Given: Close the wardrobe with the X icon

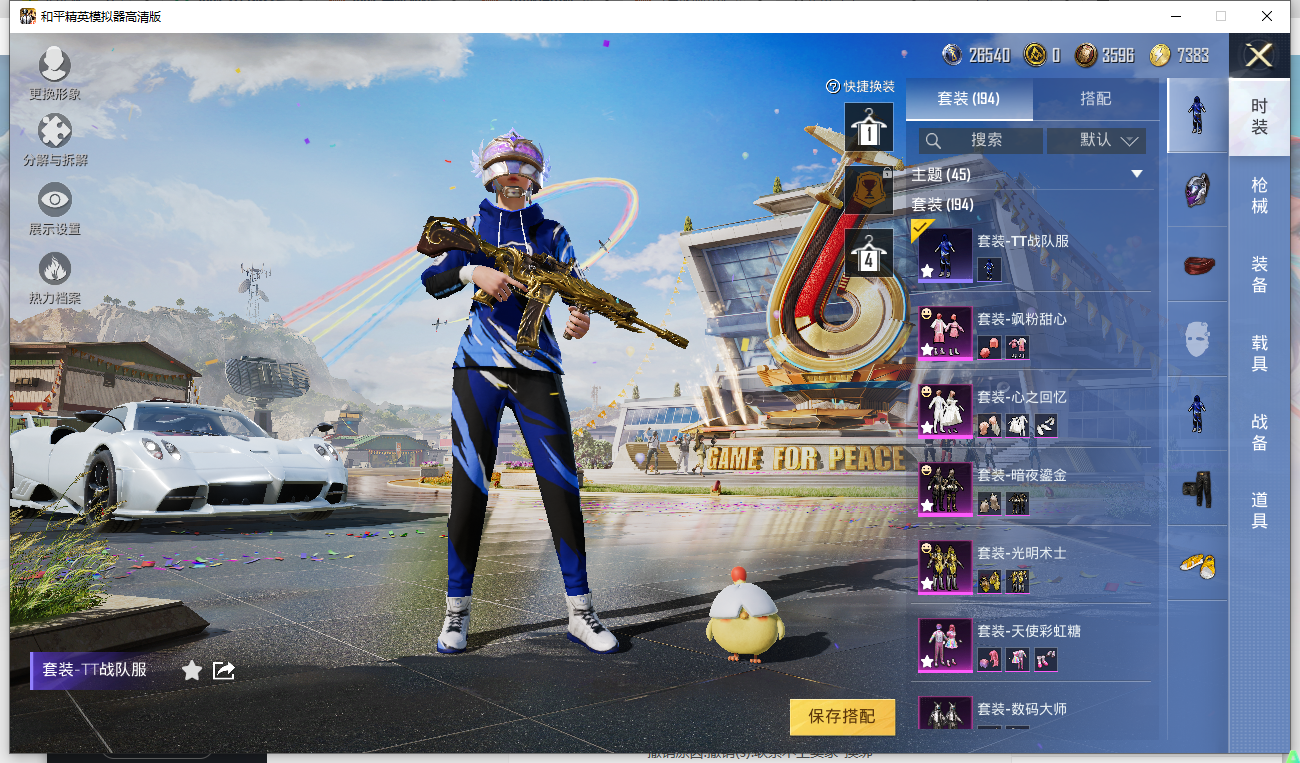Looking at the screenshot, I should tap(1259, 55).
